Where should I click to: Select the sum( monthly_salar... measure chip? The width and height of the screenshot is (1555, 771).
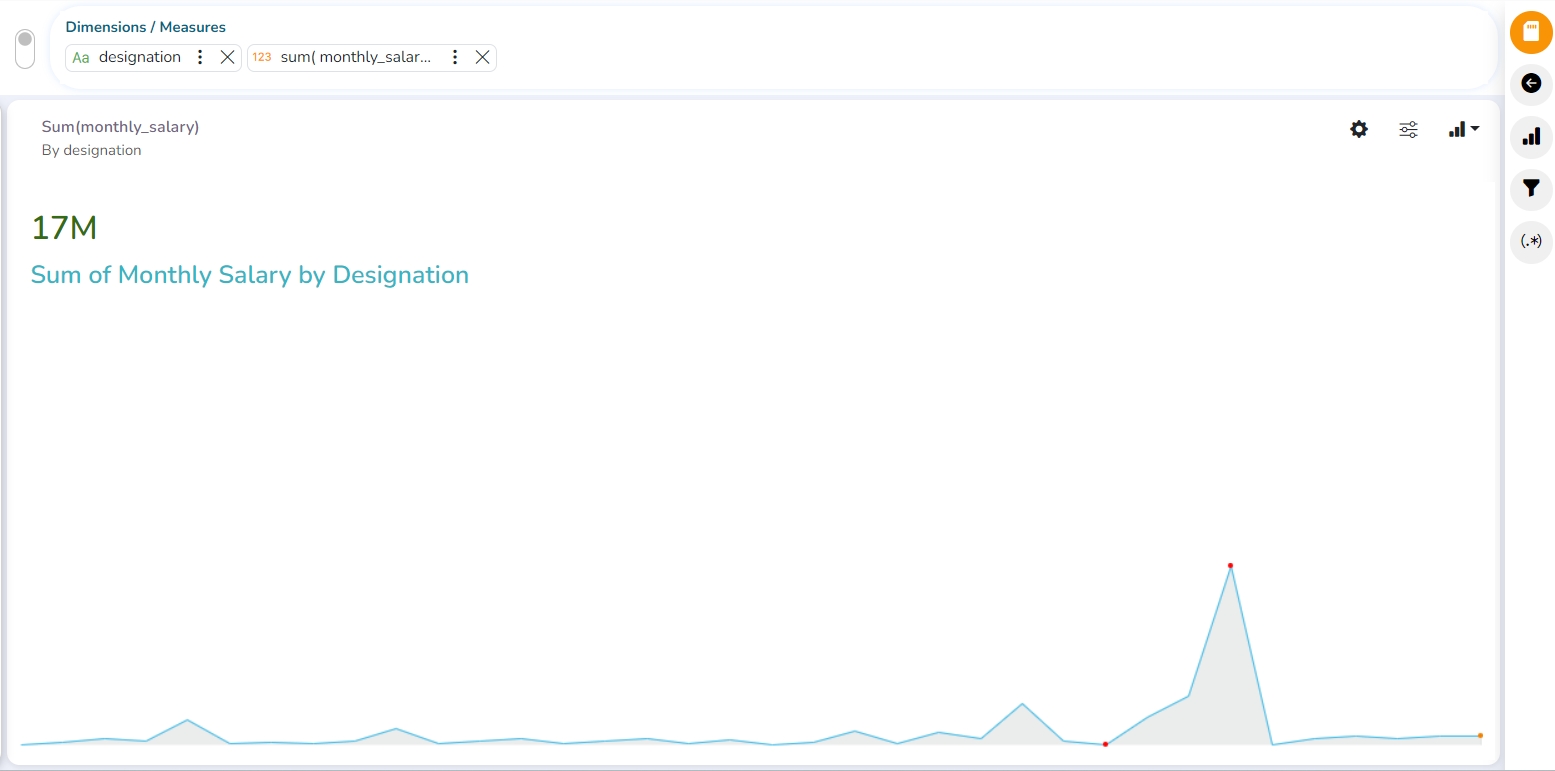pyautogui.click(x=372, y=57)
